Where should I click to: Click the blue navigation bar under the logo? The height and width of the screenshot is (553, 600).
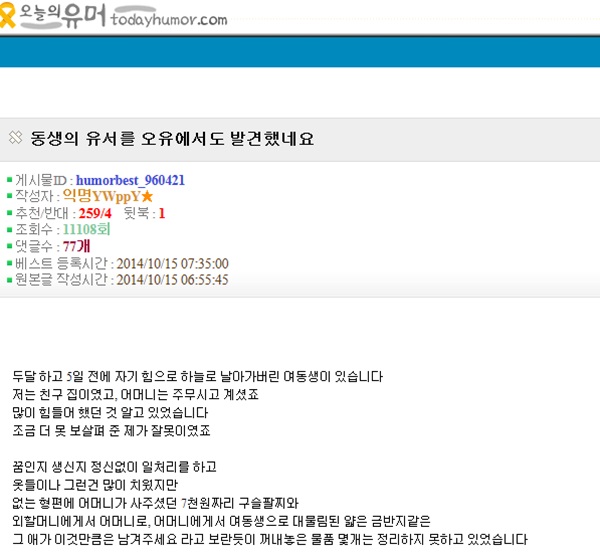point(300,52)
